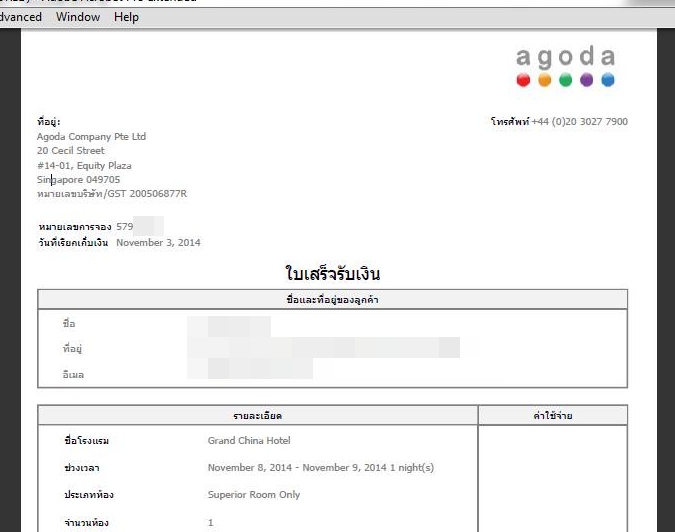Viewport: 675px width, 532px height.
Task: Click the receipt heading ใบเสร็จรับเงิน
Action: click(x=332, y=273)
